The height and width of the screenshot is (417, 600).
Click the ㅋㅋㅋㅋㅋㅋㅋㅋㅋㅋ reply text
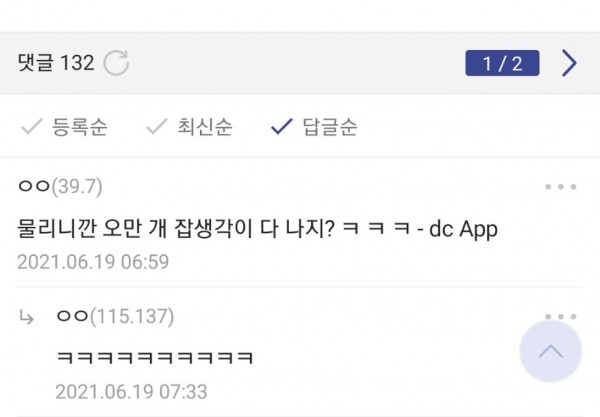point(155,358)
